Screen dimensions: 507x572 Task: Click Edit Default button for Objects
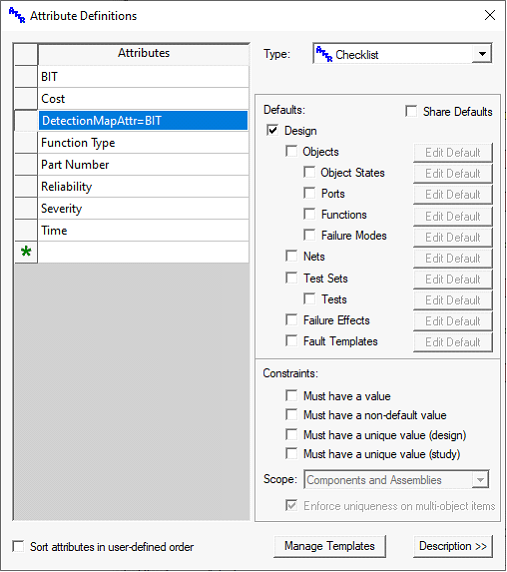(453, 152)
